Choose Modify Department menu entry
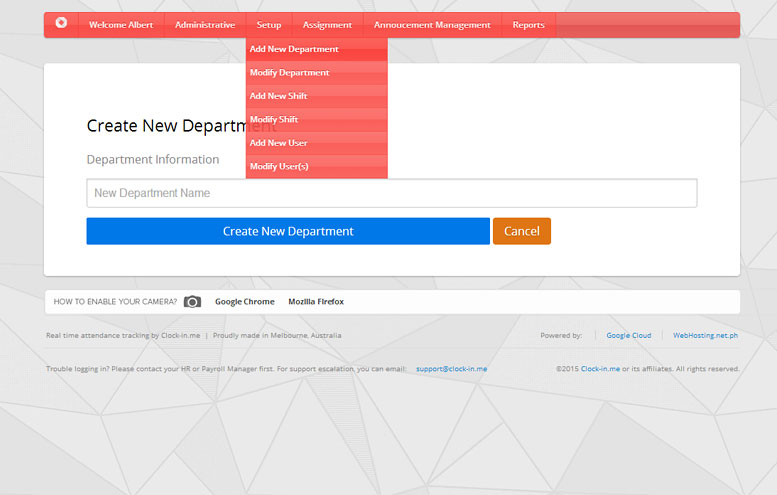This screenshot has width=777, height=495. [317, 72]
